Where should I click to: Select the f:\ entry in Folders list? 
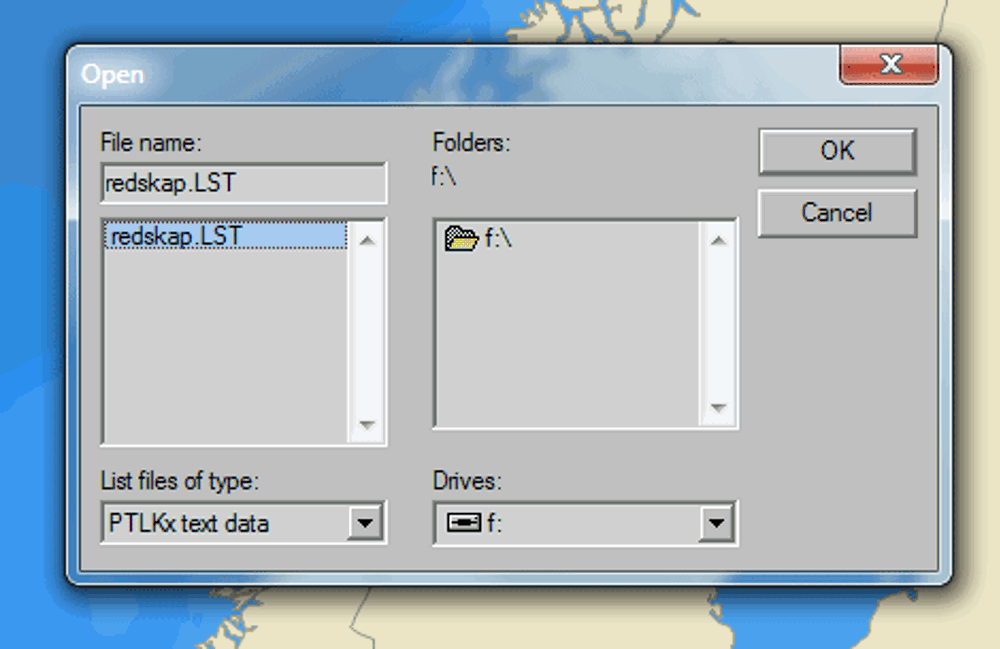click(498, 240)
